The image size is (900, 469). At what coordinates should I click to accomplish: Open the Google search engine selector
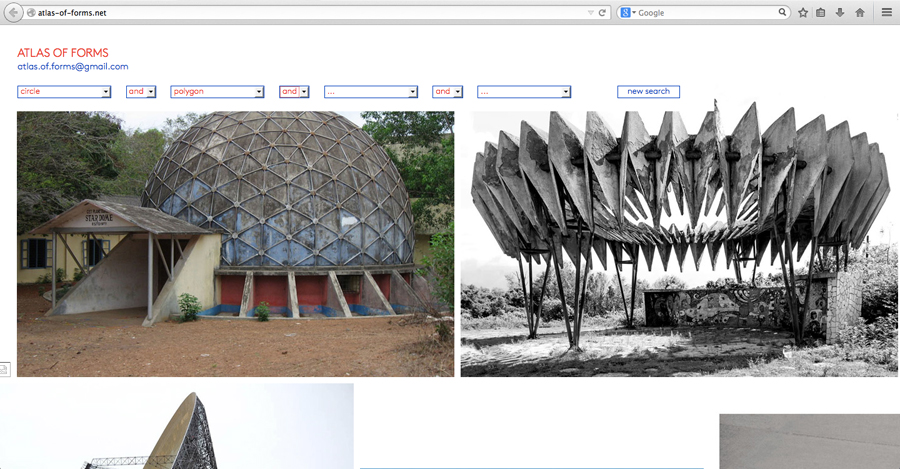627,13
